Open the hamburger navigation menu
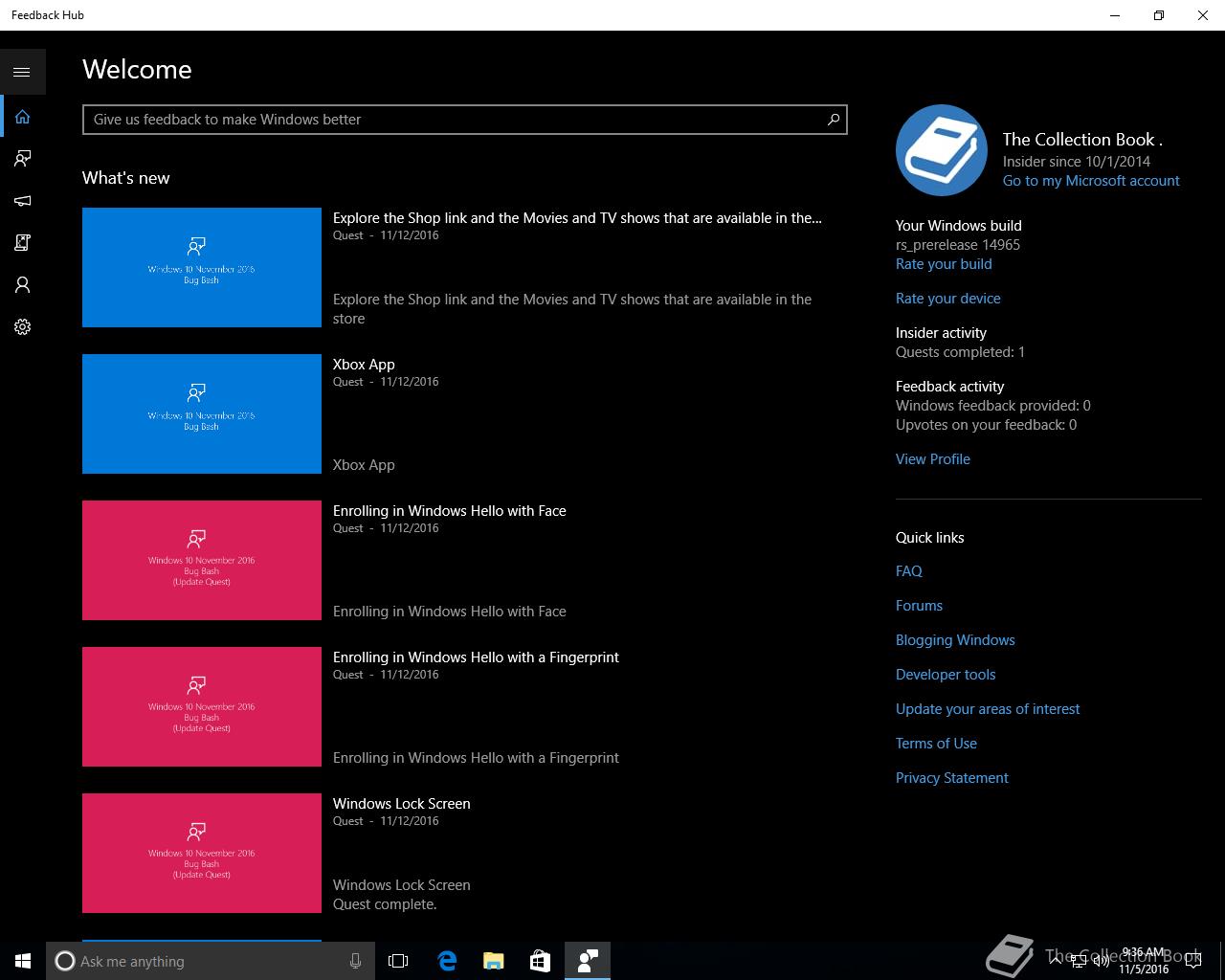 coord(22,72)
